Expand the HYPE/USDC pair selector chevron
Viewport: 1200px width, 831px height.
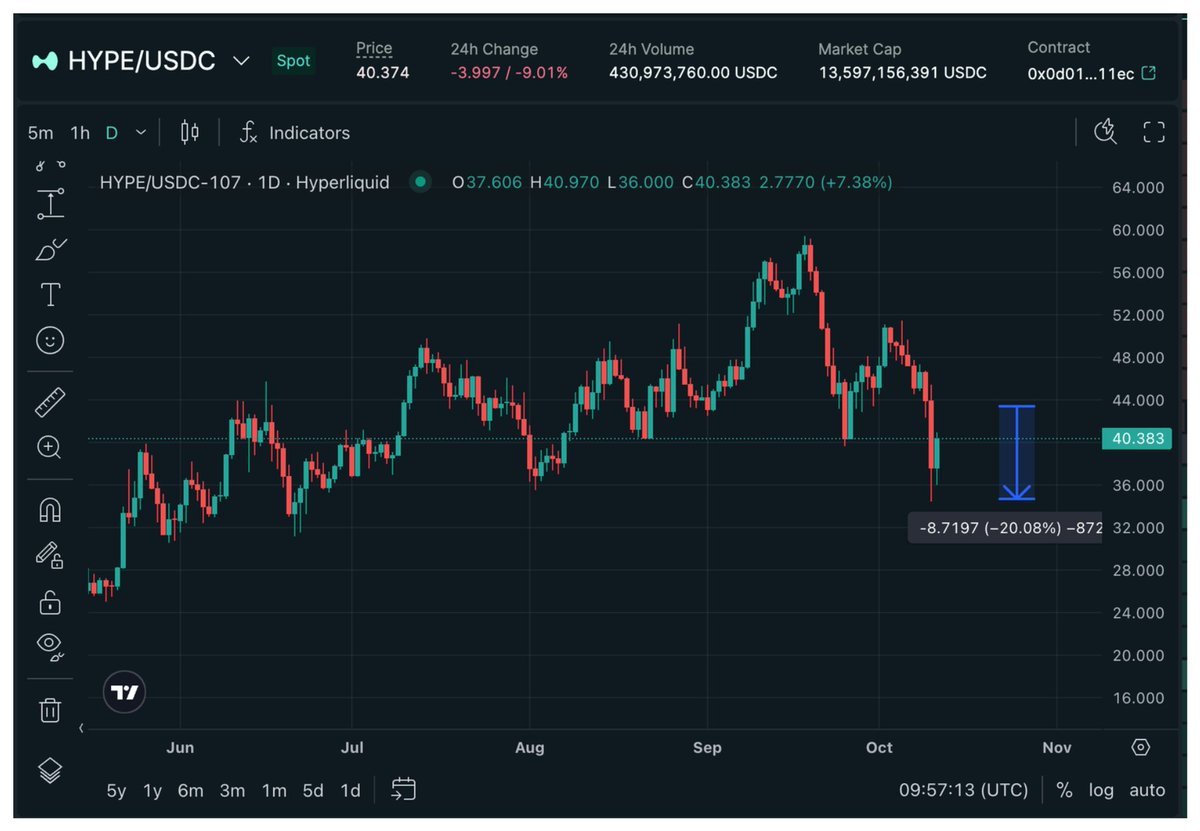(241, 61)
